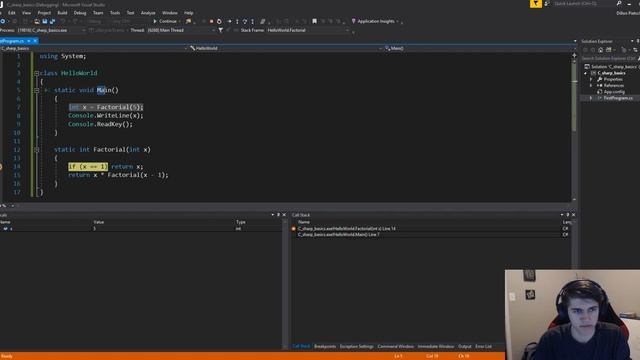Open the Debug menu
The height and width of the screenshot is (360, 640).
tap(80, 13)
